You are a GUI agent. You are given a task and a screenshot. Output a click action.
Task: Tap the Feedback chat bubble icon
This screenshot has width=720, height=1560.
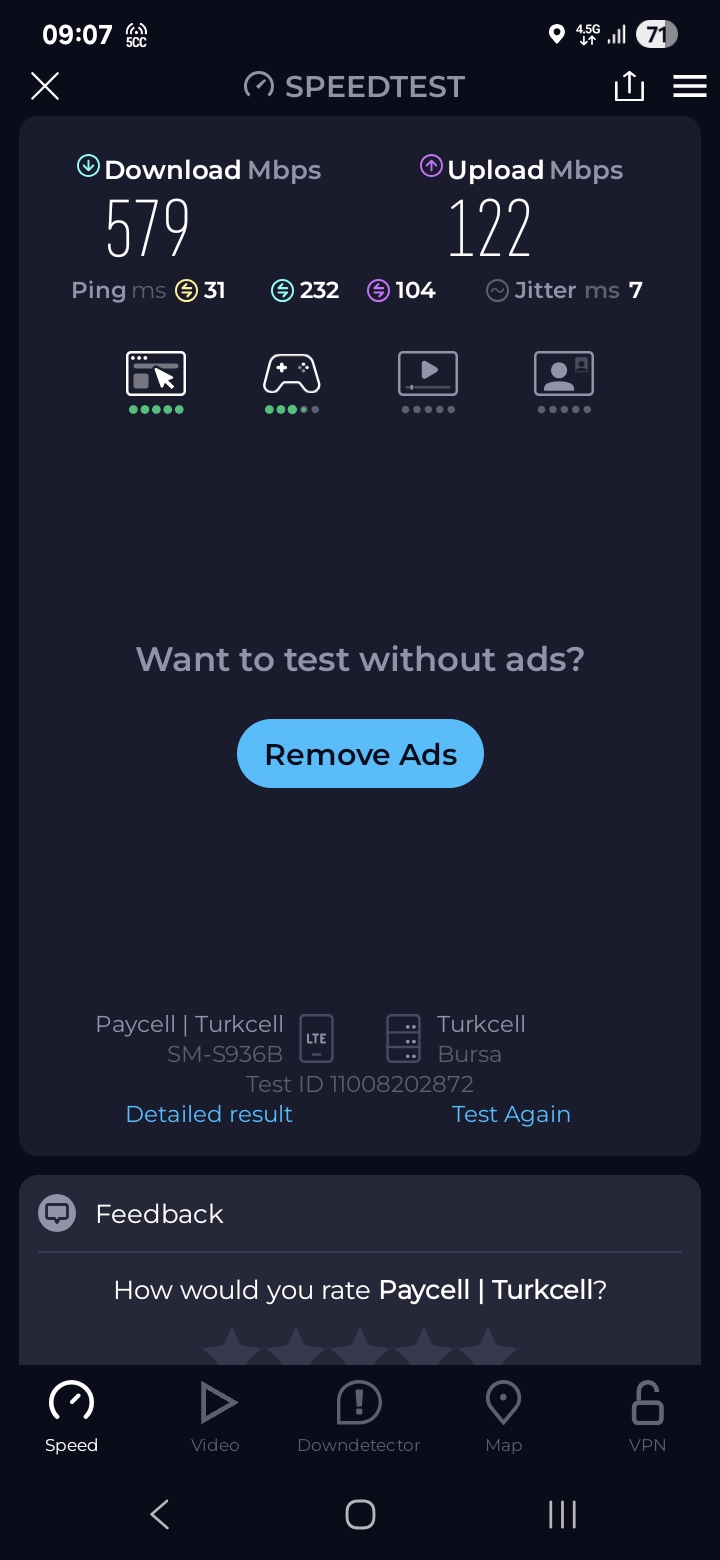tap(57, 1213)
